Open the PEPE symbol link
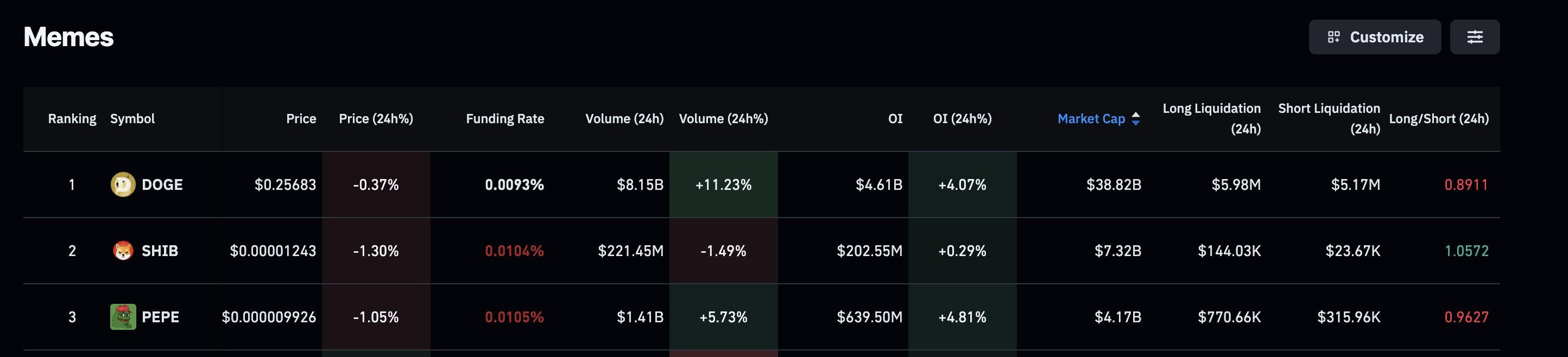This screenshot has height=357, width=1568. [160, 317]
